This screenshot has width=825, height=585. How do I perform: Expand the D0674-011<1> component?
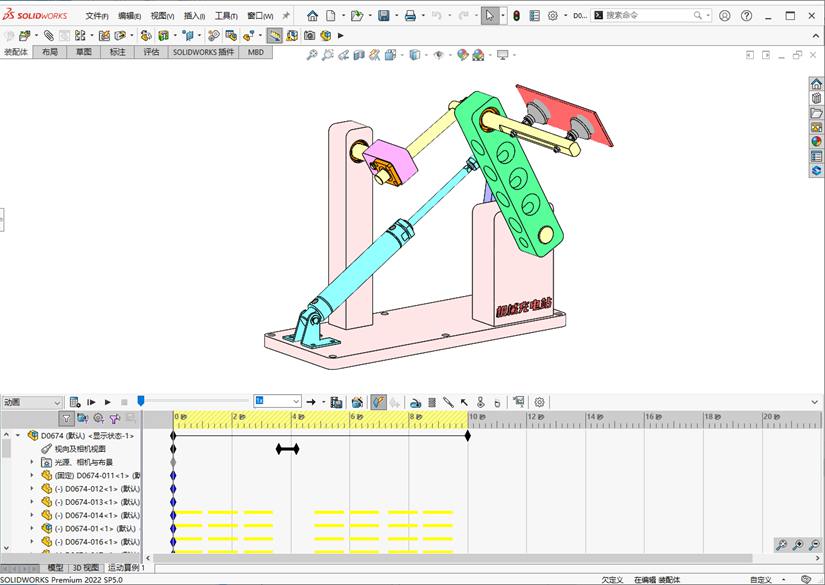32,476
